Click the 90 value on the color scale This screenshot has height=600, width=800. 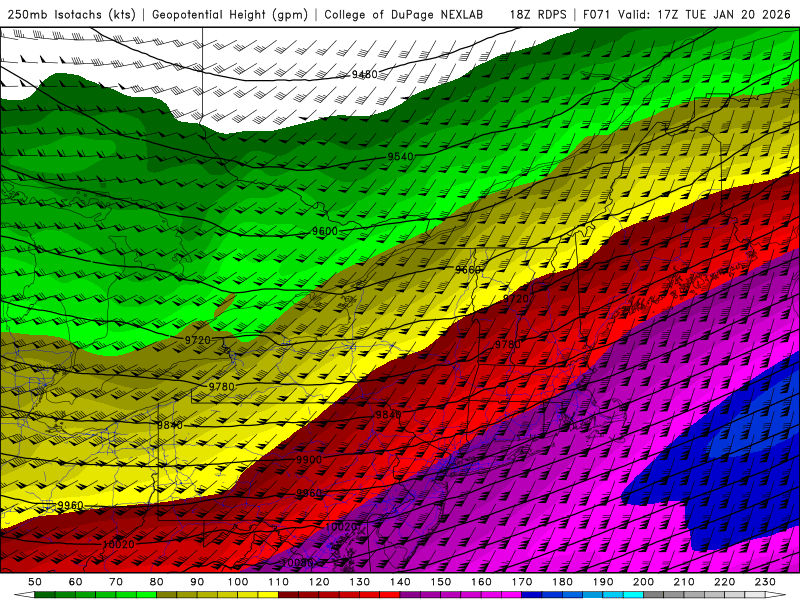click(x=197, y=582)
